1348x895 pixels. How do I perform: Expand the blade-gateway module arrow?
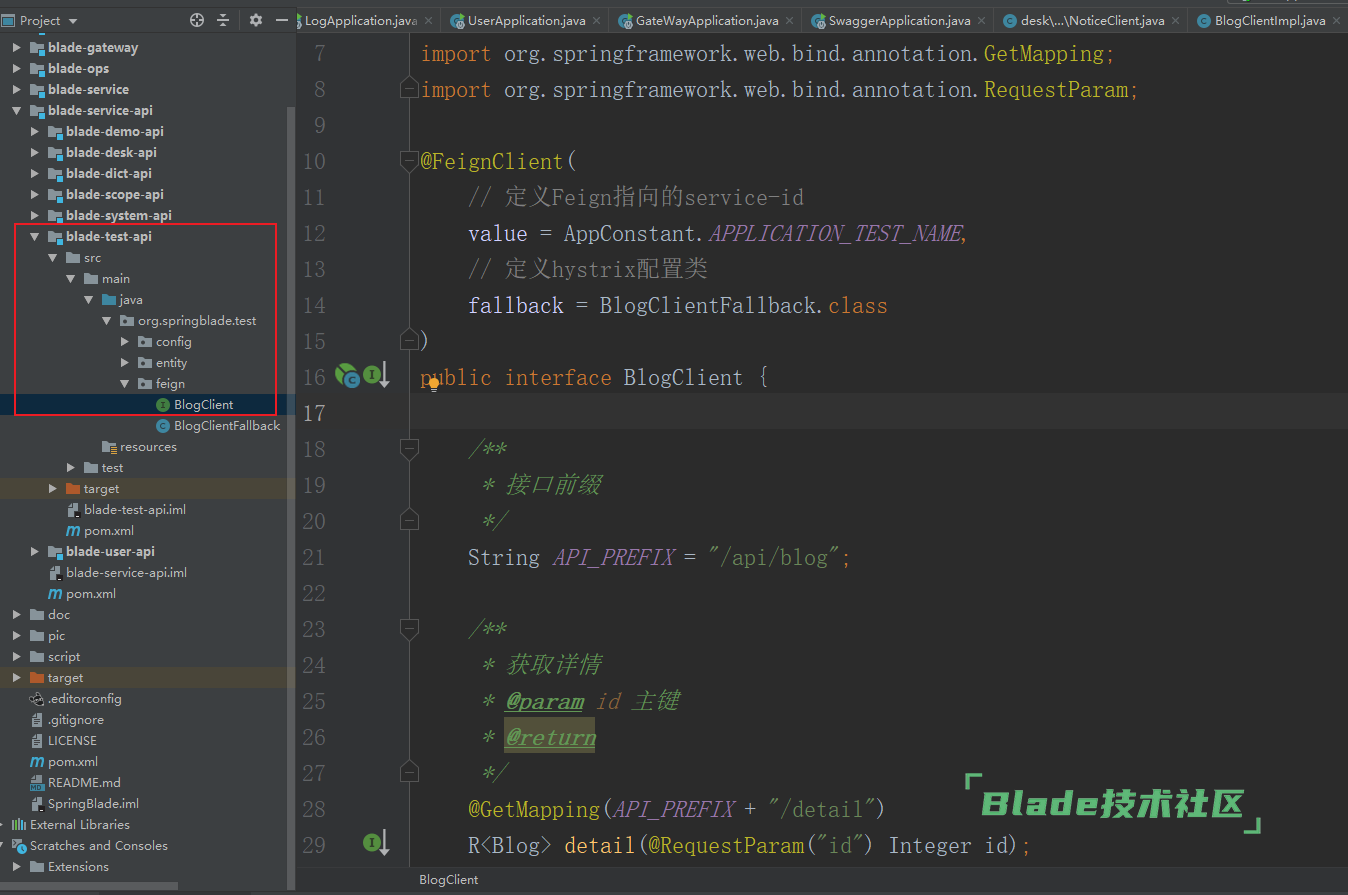point(17,47)
